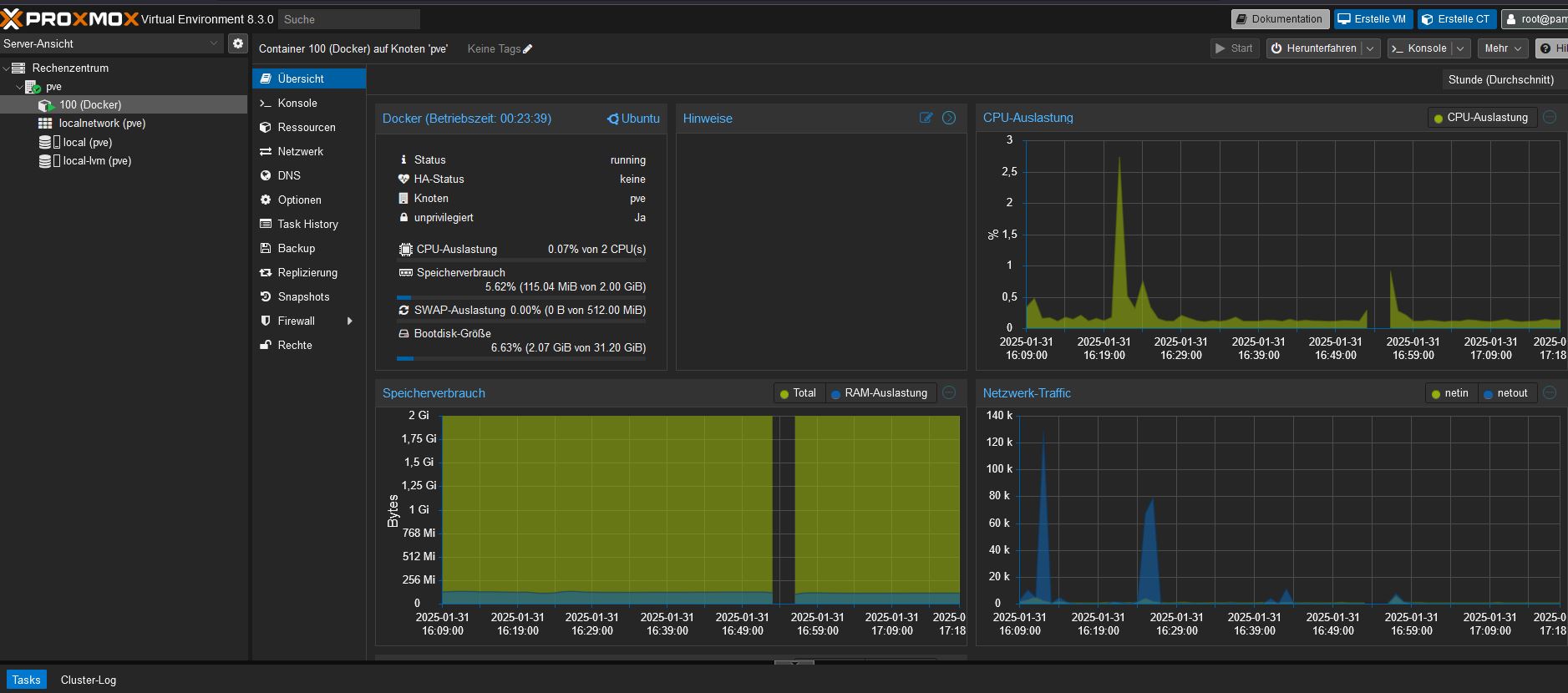Click the CPU-Auslastung chart minus icon

pyautogui.click(x=1550, y=118)
